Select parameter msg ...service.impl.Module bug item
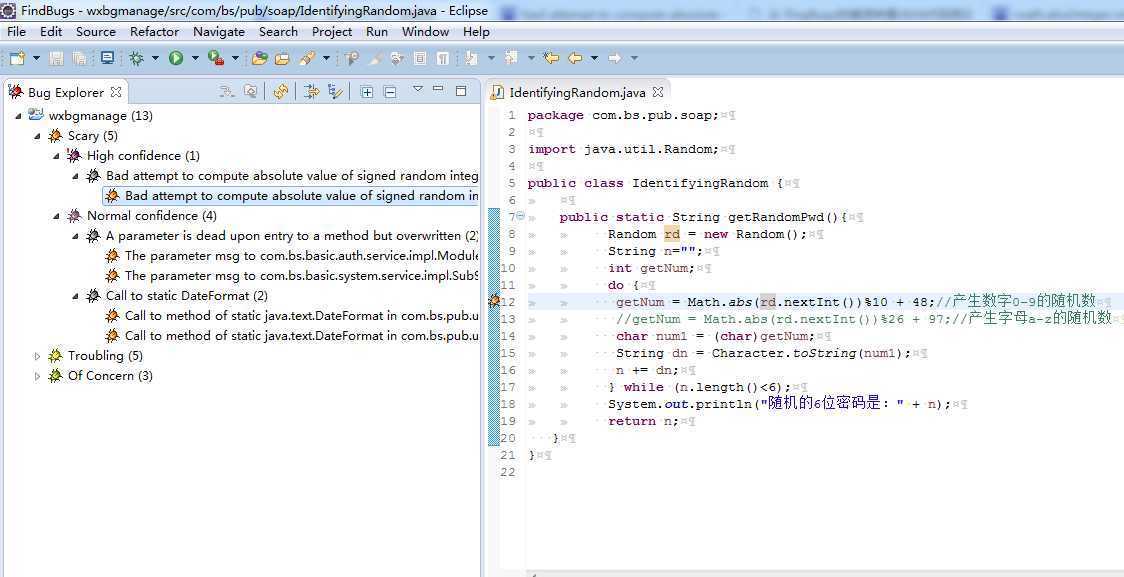Screen dimensions: 1124x577 [x=292, y=256]
